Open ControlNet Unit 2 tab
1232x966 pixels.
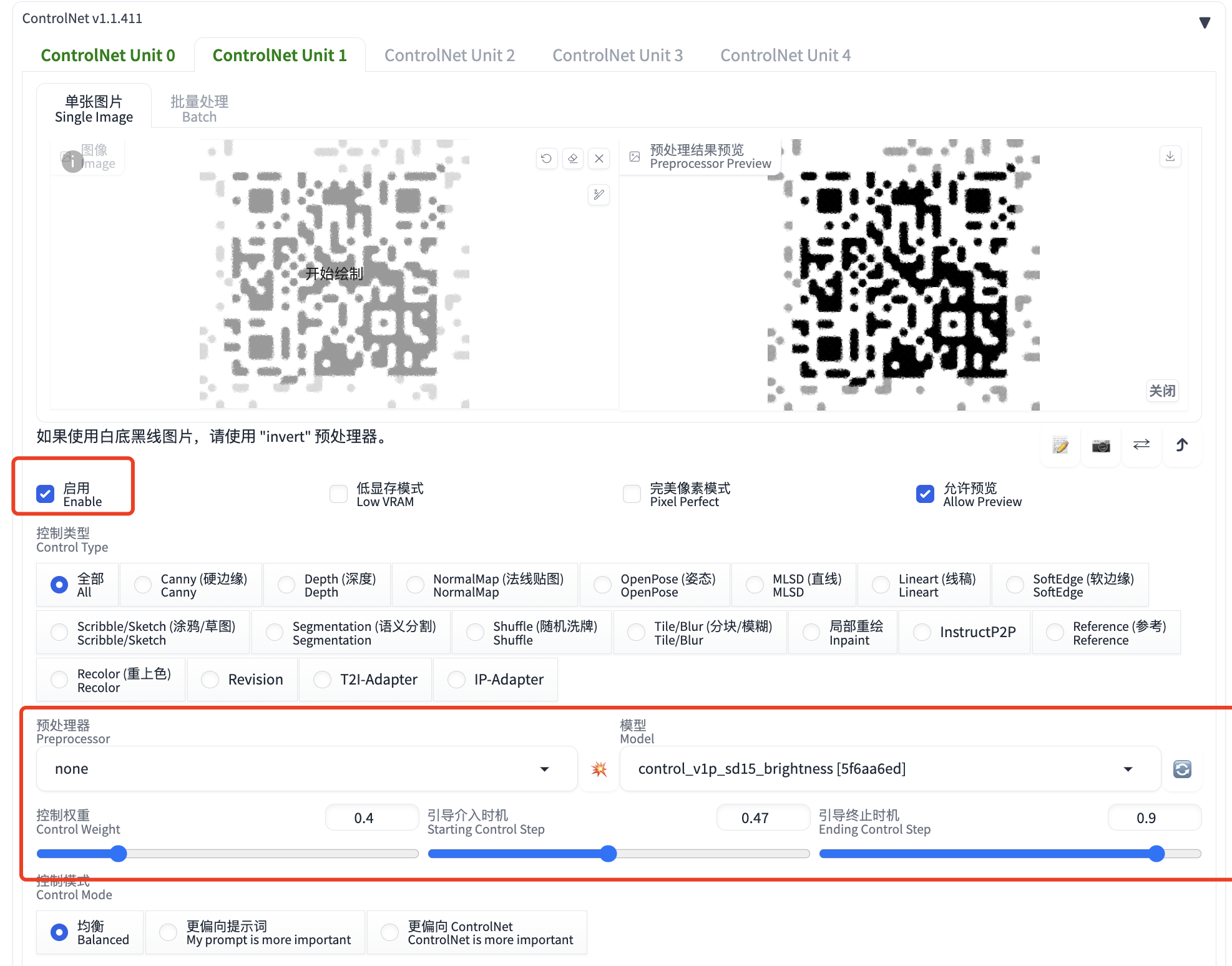(449, 55)
